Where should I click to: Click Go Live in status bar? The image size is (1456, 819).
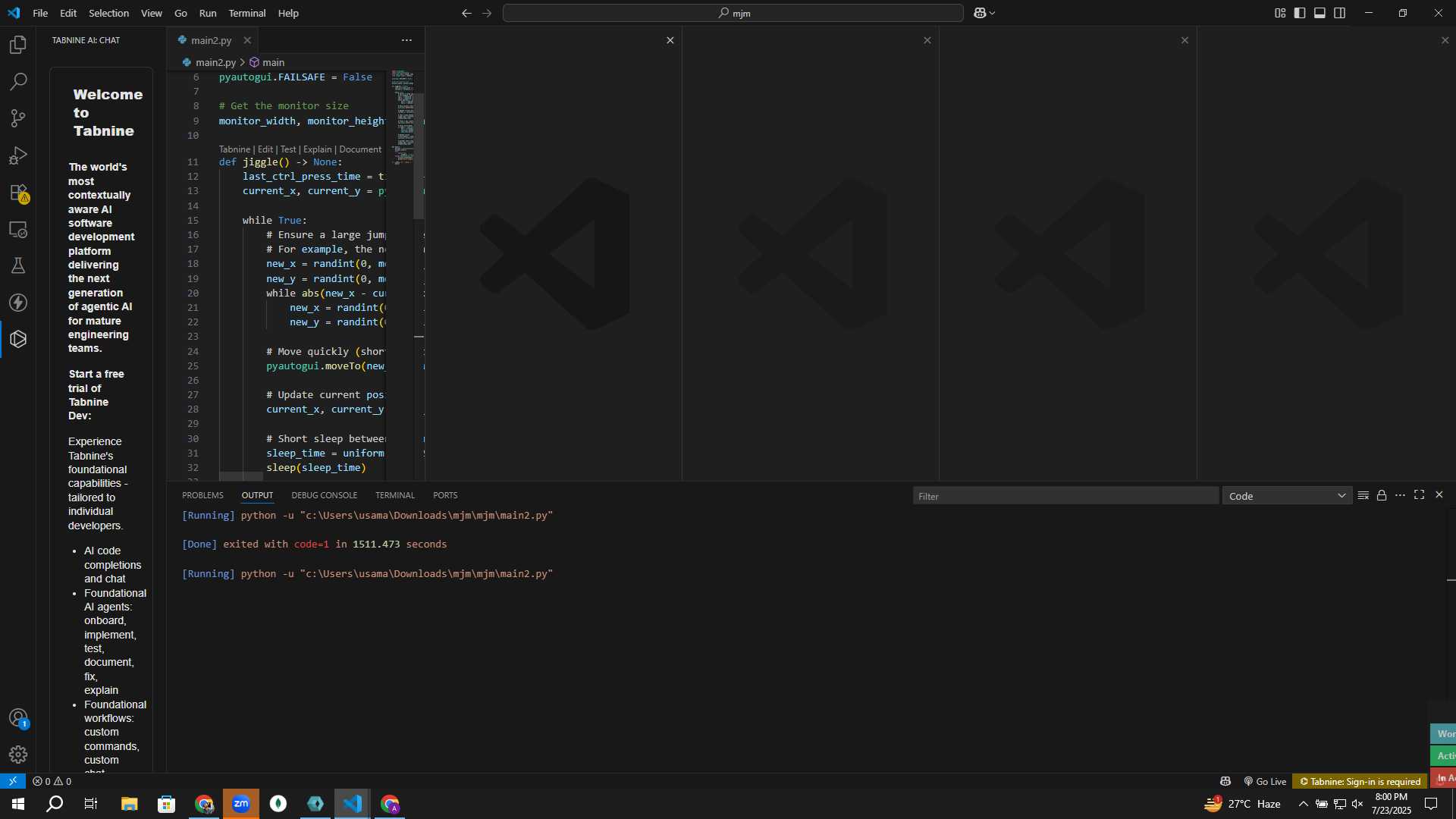1265,781
